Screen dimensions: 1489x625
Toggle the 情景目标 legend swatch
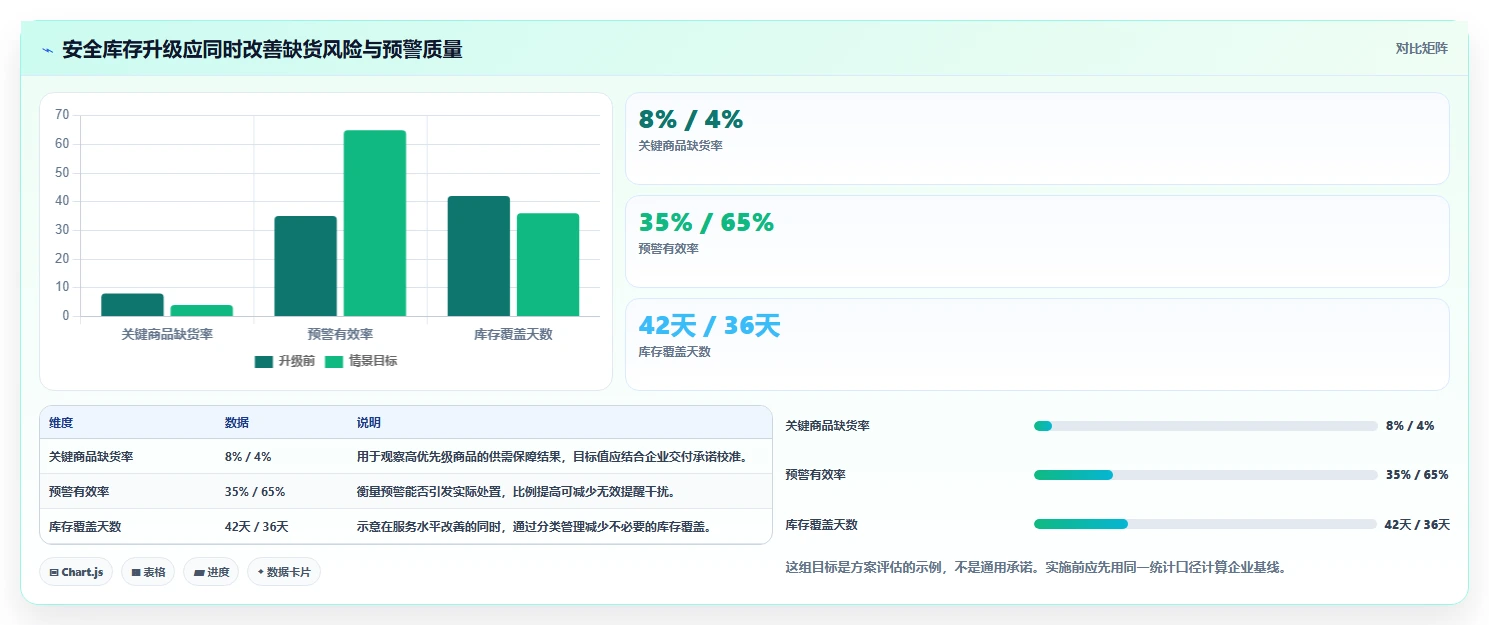pos(334,361)
